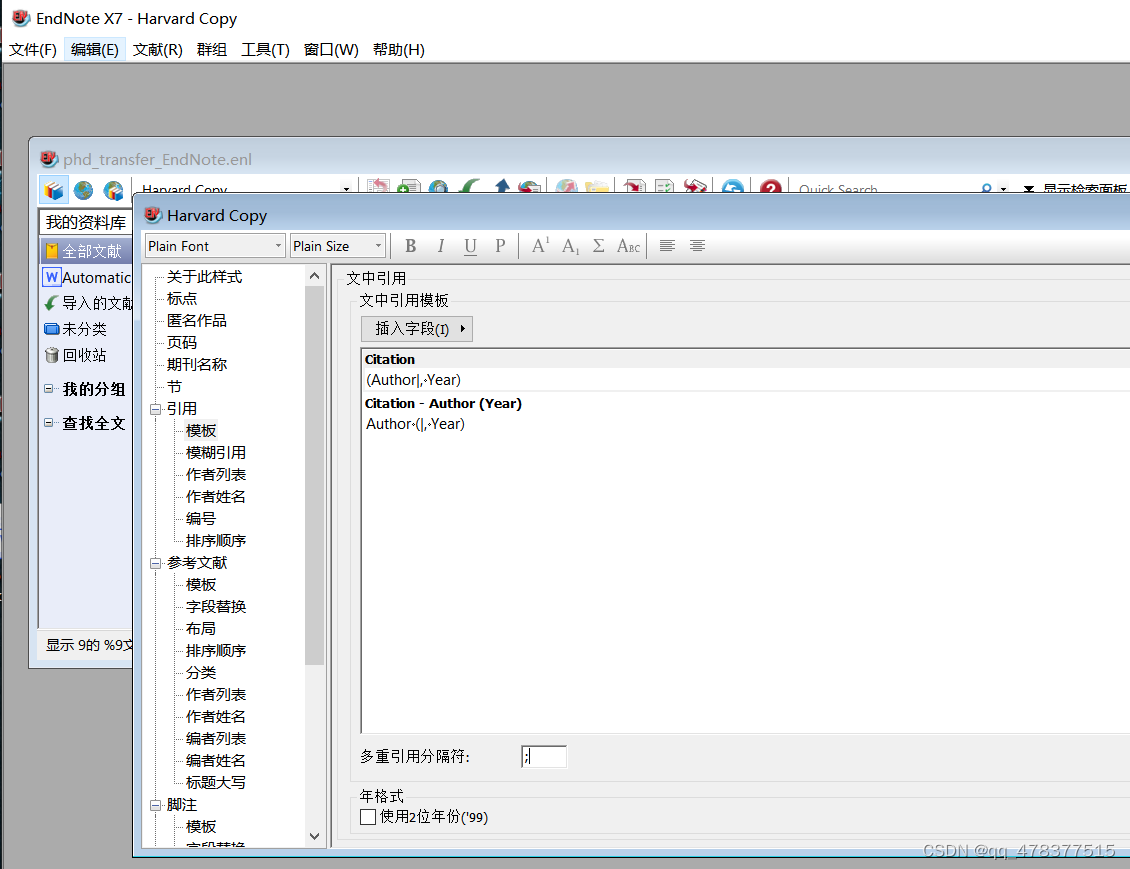Select 标点 in style tree
1130x869 pixels.
click(x=182, y=299)
